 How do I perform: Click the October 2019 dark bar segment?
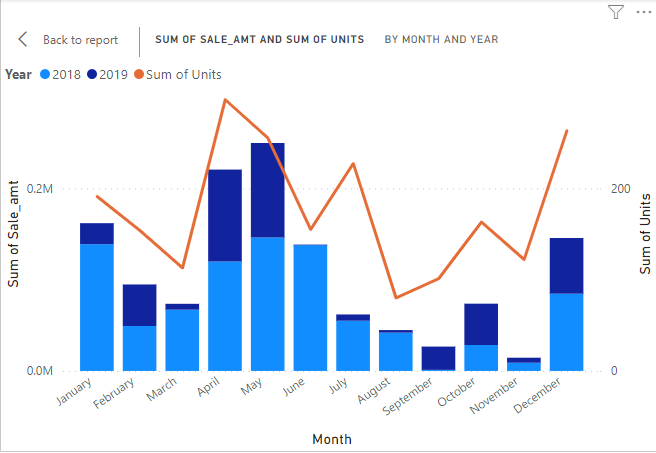click(481, 324)
